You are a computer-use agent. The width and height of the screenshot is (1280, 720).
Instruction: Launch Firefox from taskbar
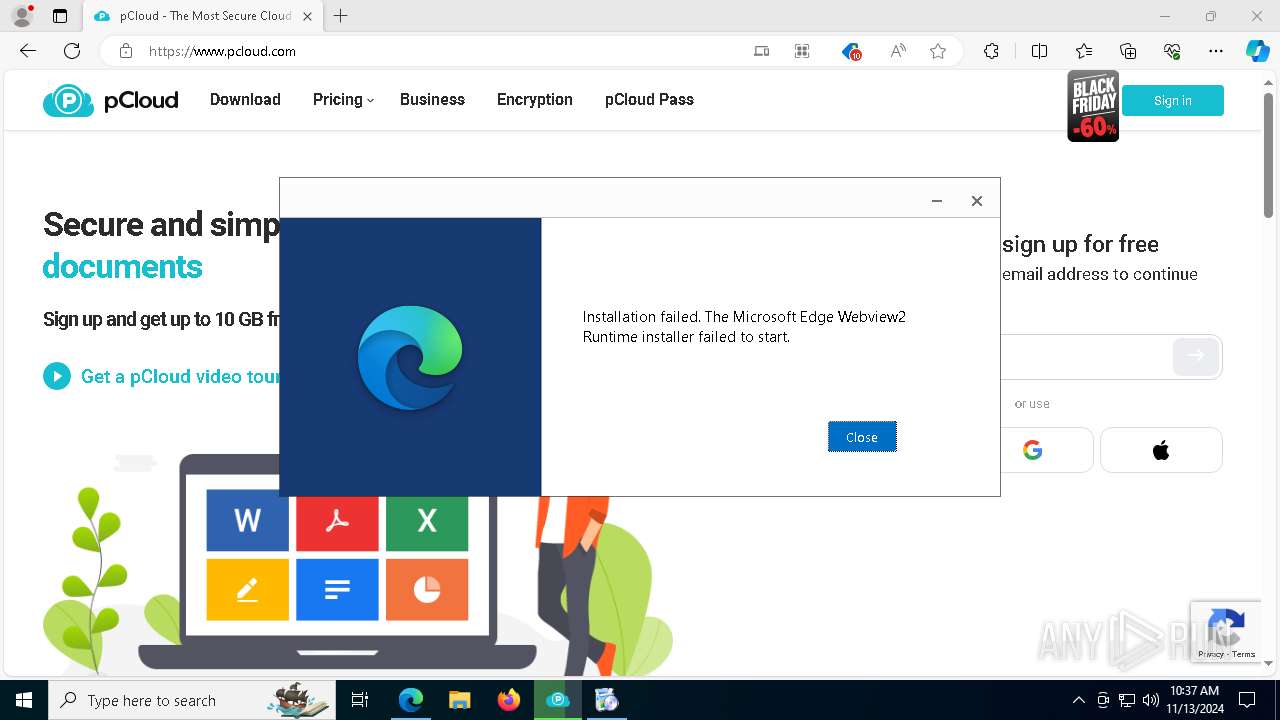coord(509,700)
